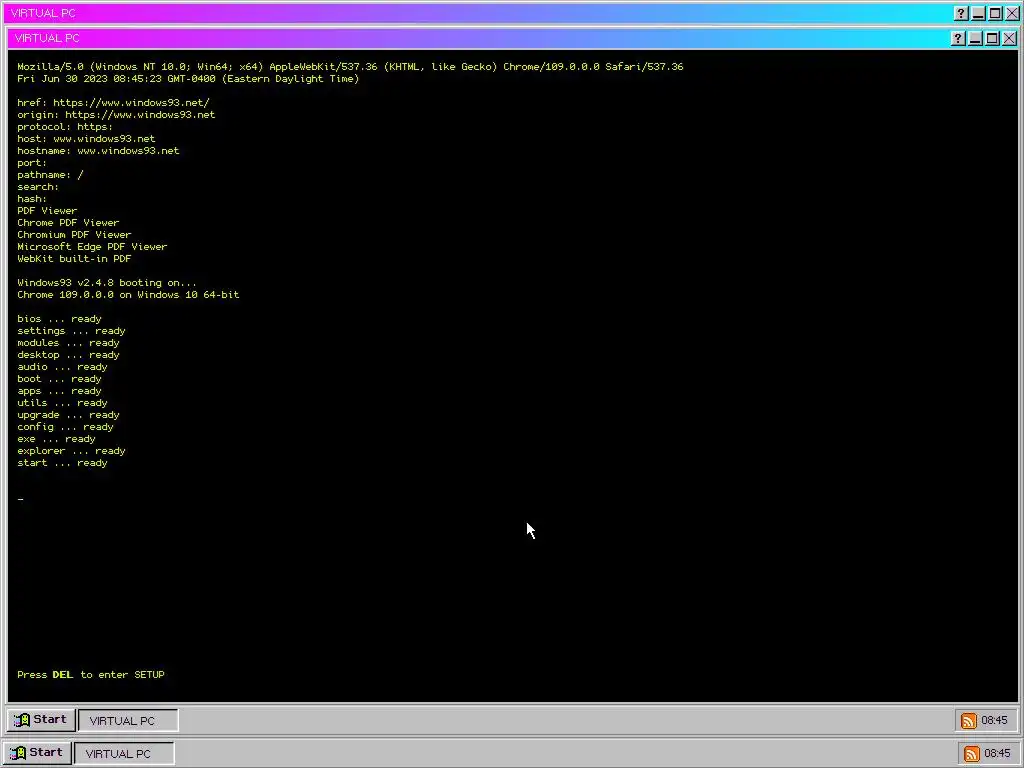Click the 'upgrade ... ready' line
The height and width of the screenshot is (768, 1024).
point(69,415)
